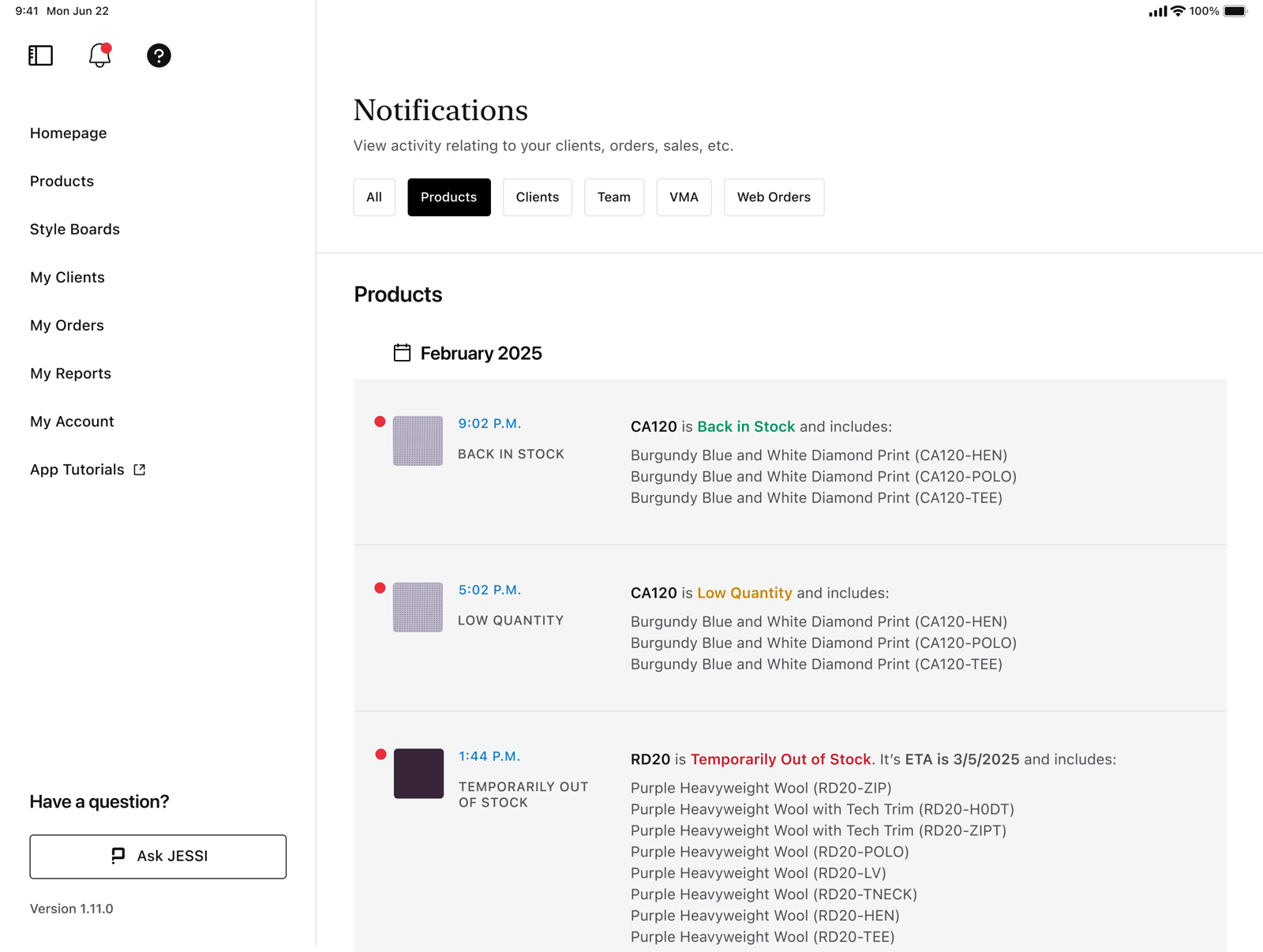Screen dimensions: 1263x952
Task: Toggle the sidebar panel icon
Action: tap(41, 55)
